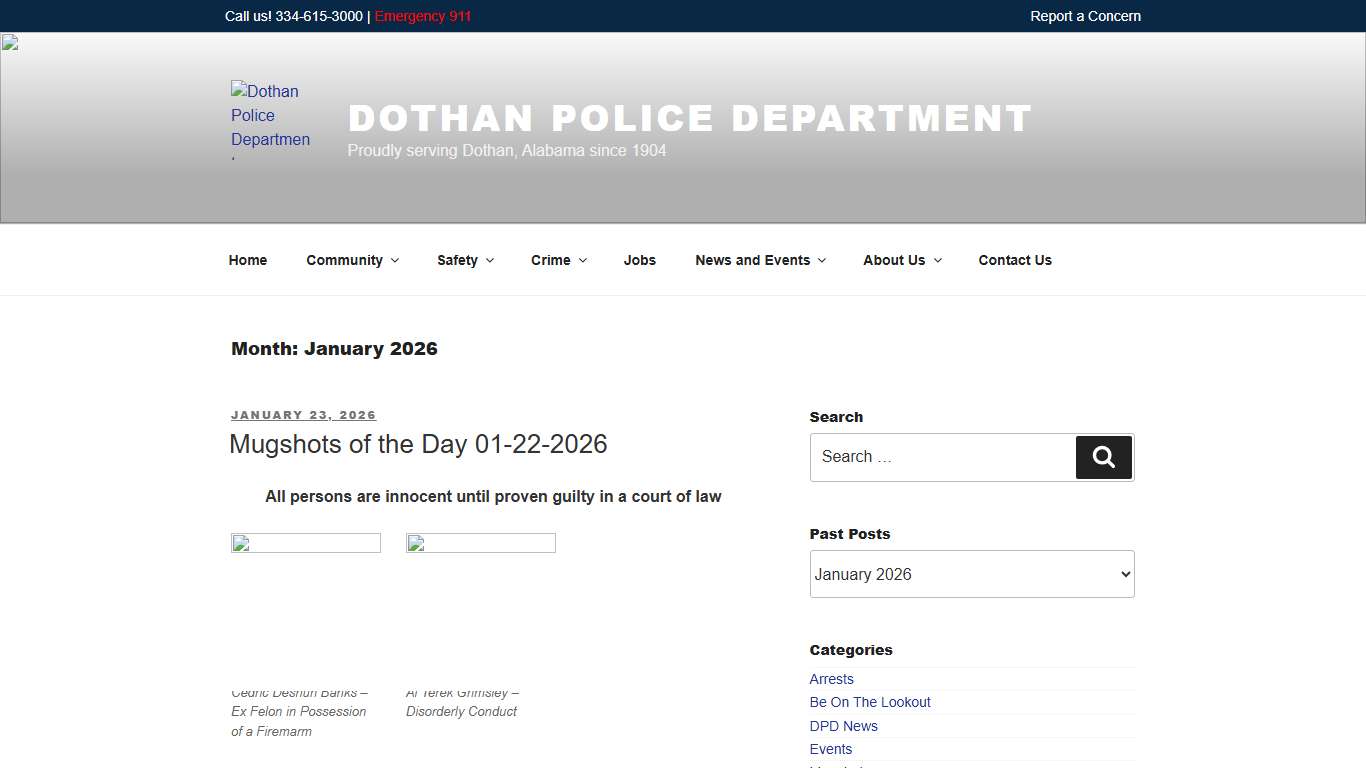Open the Past Posts month selector
The image size is (1366, 768).
(970, 573)
